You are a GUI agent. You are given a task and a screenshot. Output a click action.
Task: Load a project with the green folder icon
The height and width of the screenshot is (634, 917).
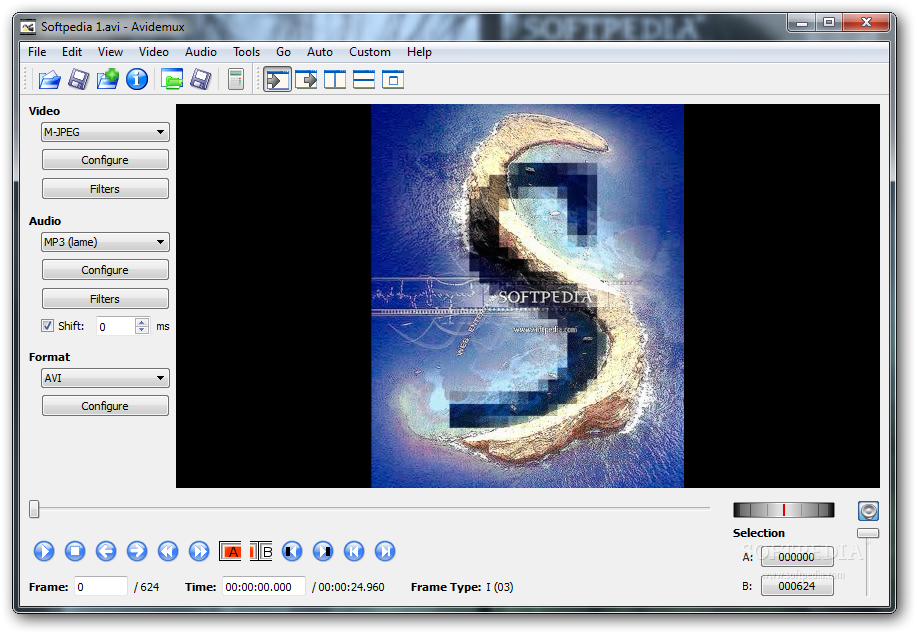point(172,79)
